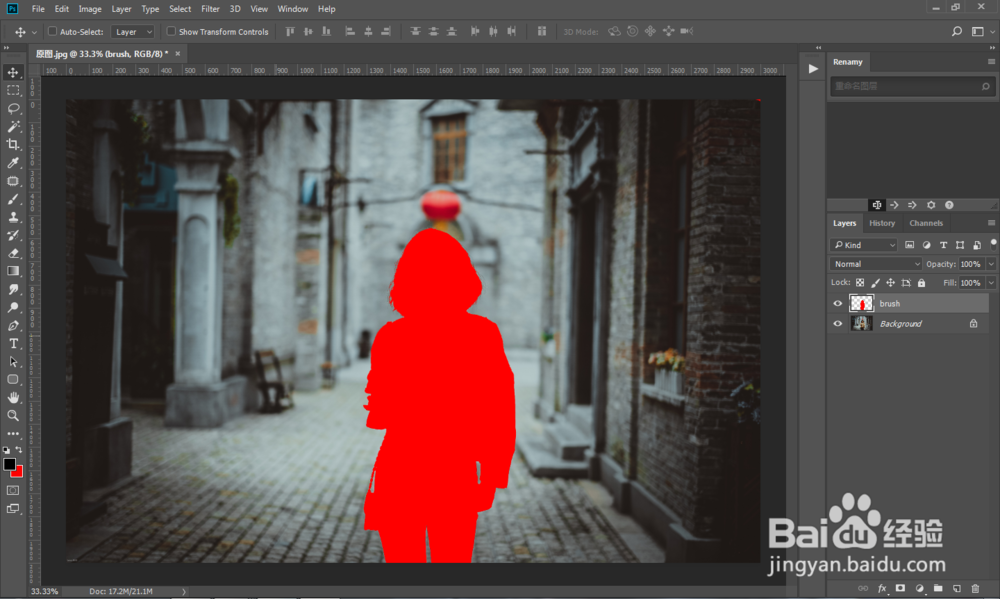
Task: Open the Search icon in options bar
Action: tap(957, 31)
